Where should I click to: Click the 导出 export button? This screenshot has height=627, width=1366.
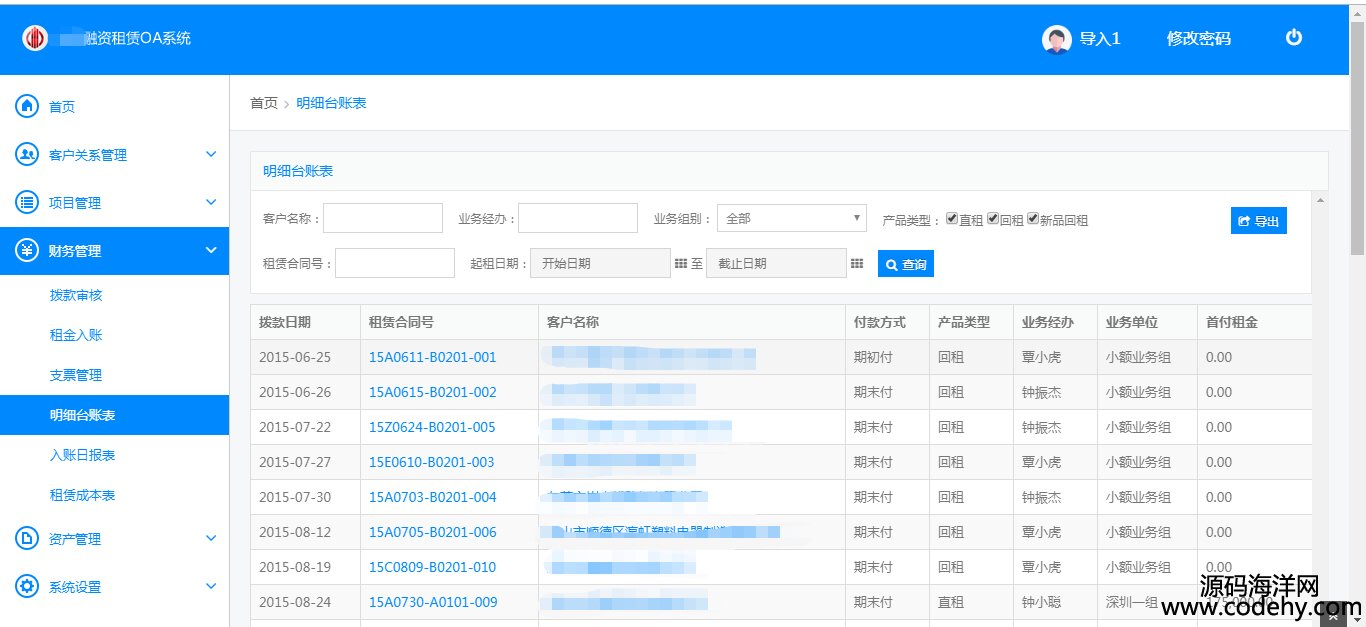point(1258,221)
